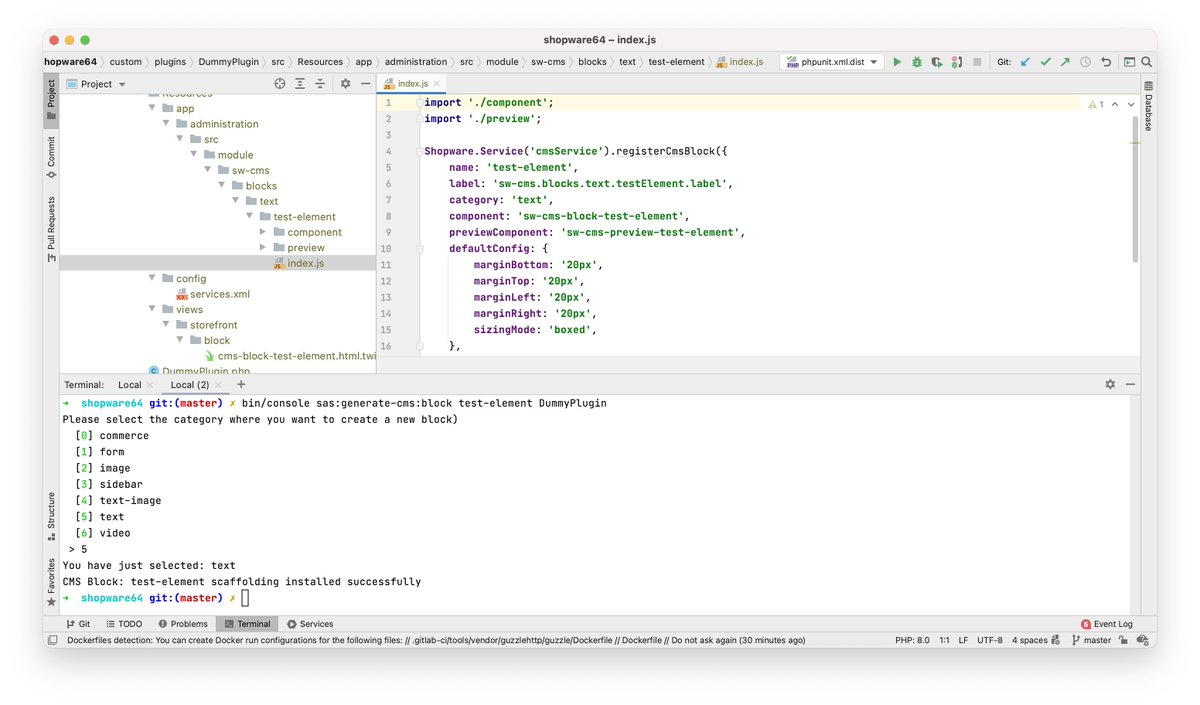Image resolution: width=1200 pixels, height=705 pixels.
Task: Open Project panel settings gear
Action: tap(343, 83)
